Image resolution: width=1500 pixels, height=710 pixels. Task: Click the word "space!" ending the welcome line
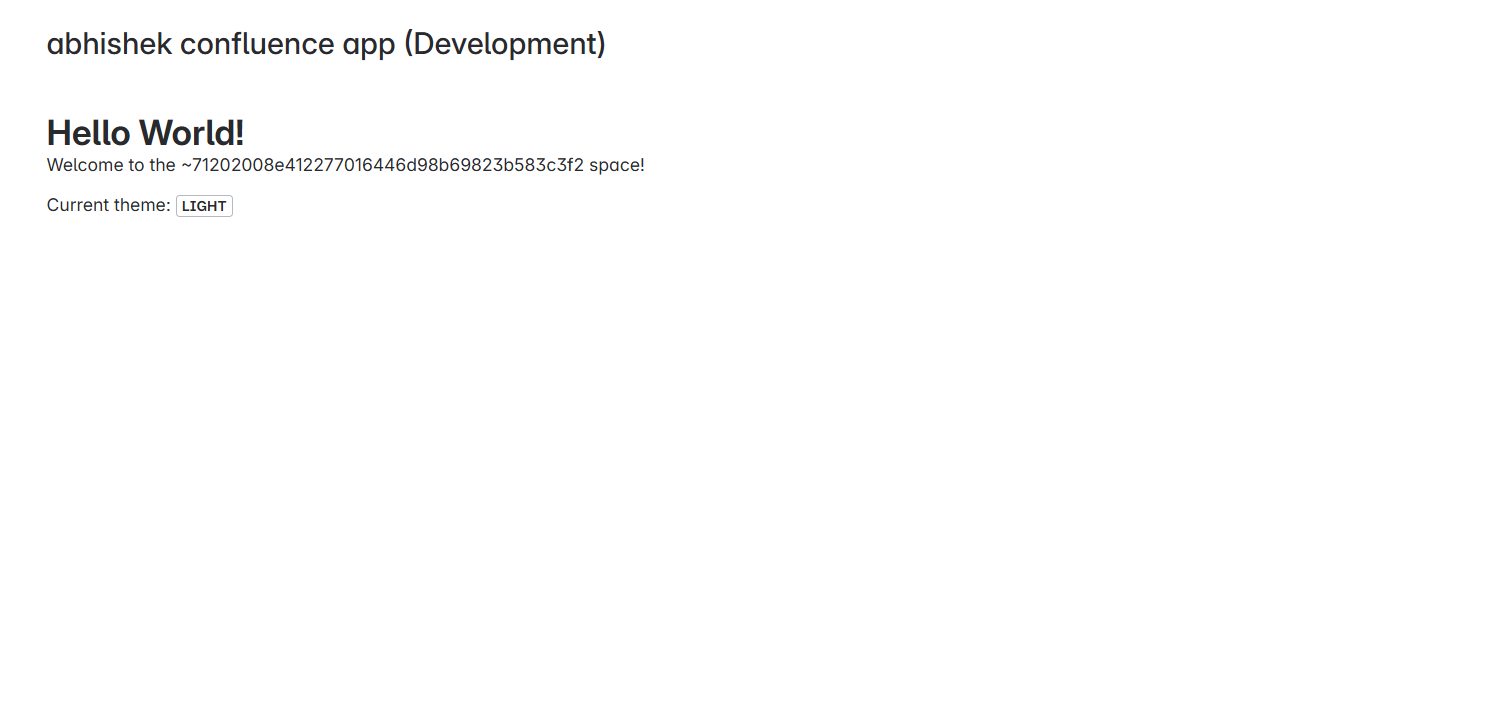pyautogui.click(x=617, y=166)
